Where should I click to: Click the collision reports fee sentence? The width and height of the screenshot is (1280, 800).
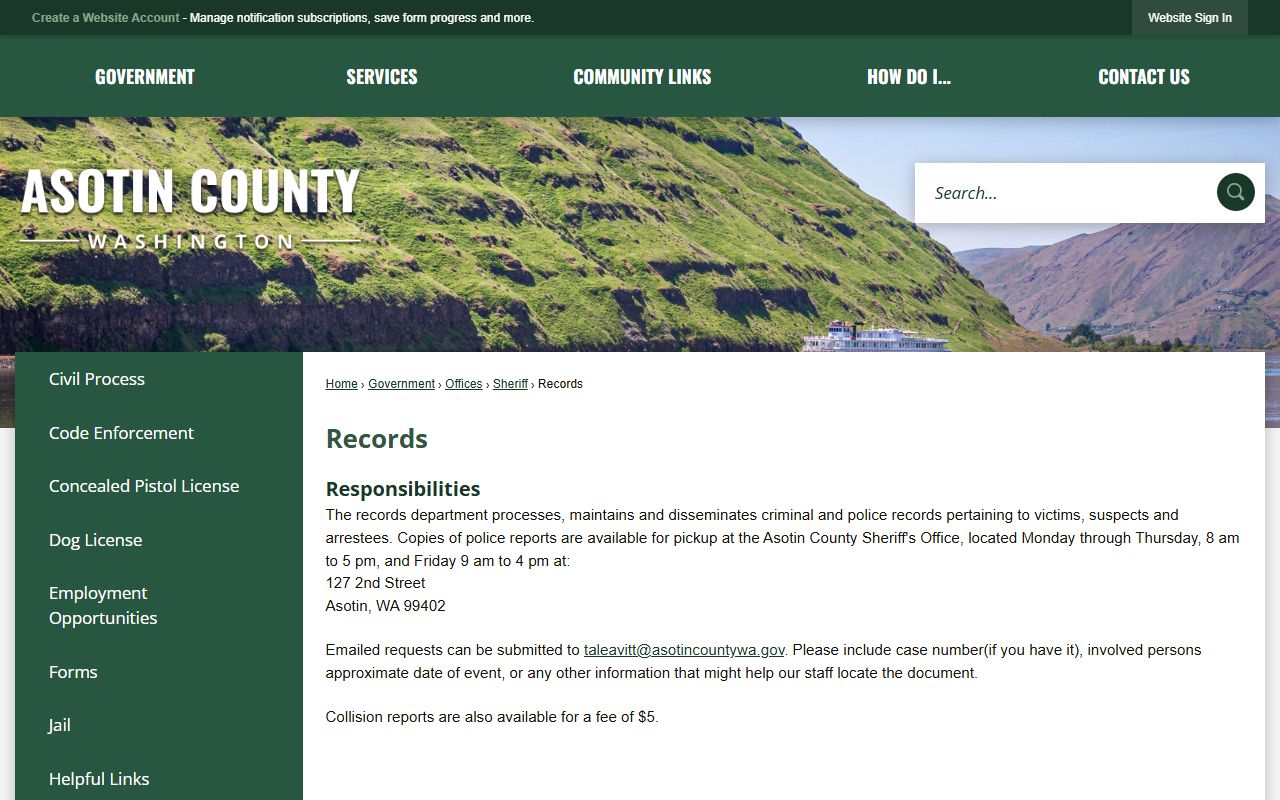click(x=492, y=717)
